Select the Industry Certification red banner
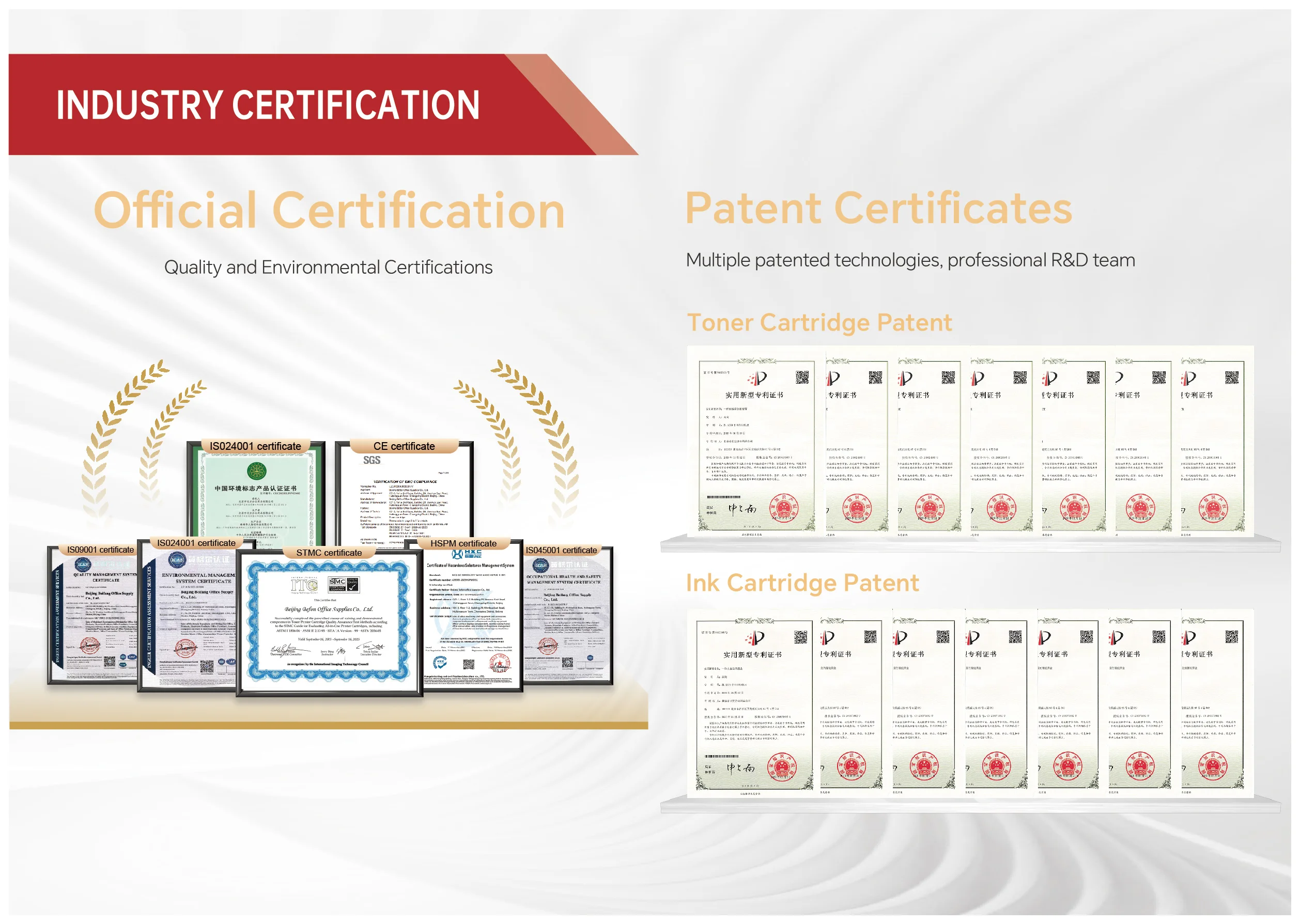This screenshot has width=1300, height=924. click(x=268, y=105)
